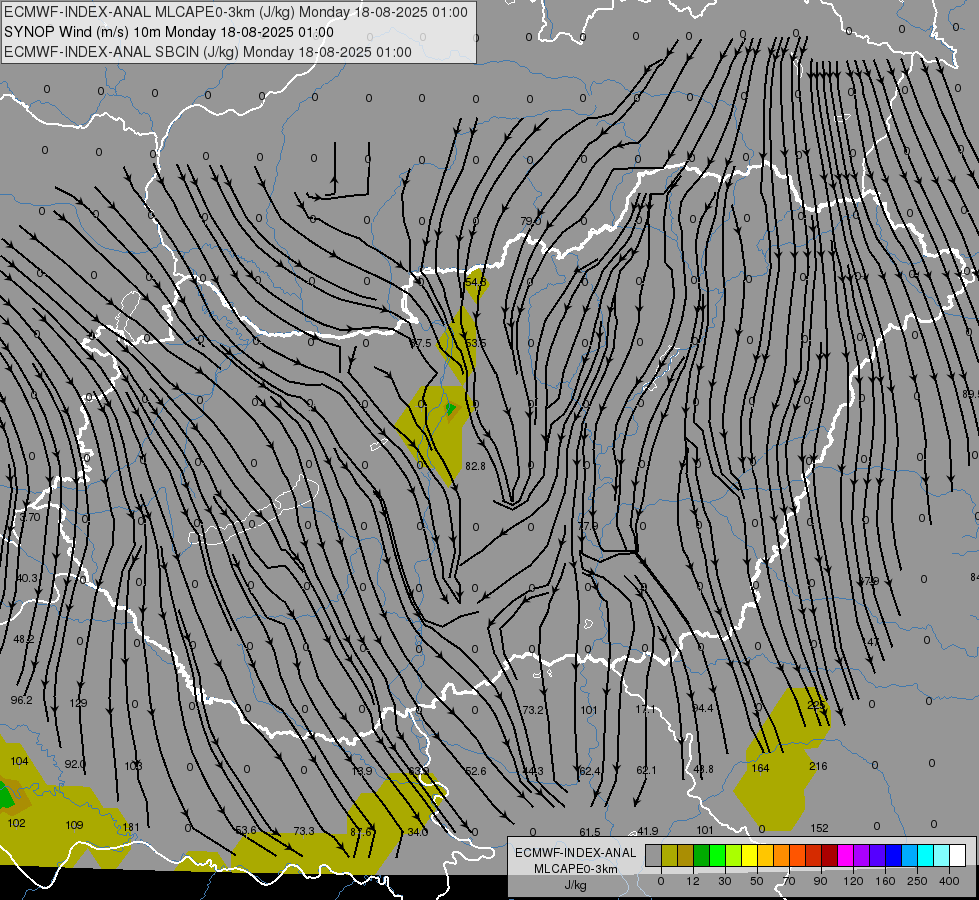Click the map value 48.8
979x900 pixels.
point(703,769)
